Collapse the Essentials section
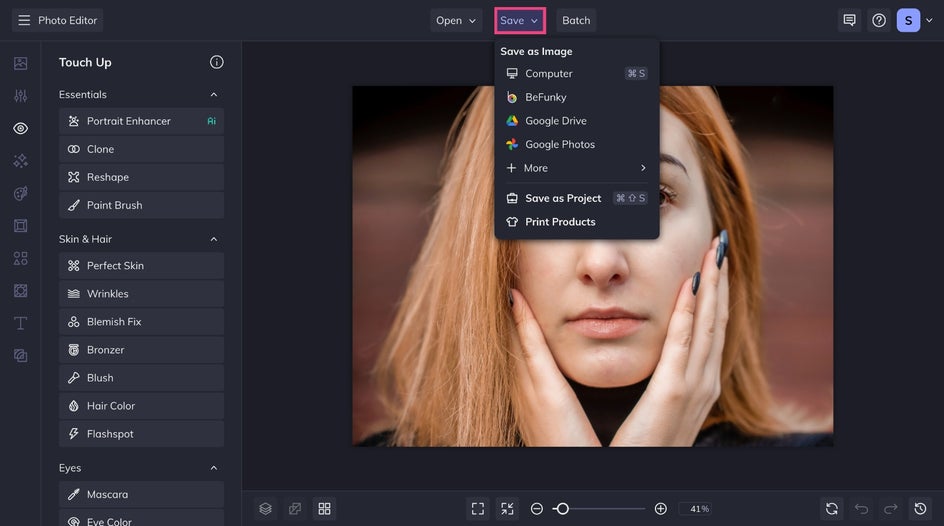 tap(213, 95)
